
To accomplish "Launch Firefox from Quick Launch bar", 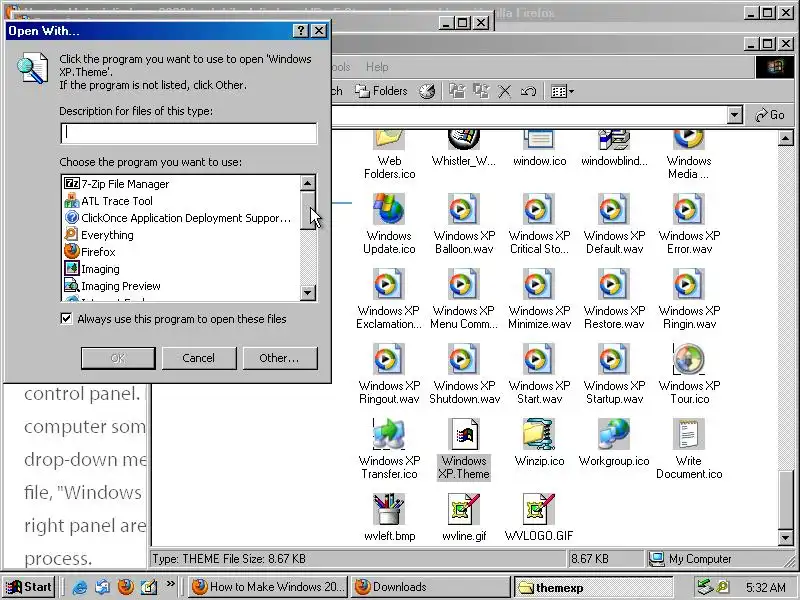I will (126, 588).
